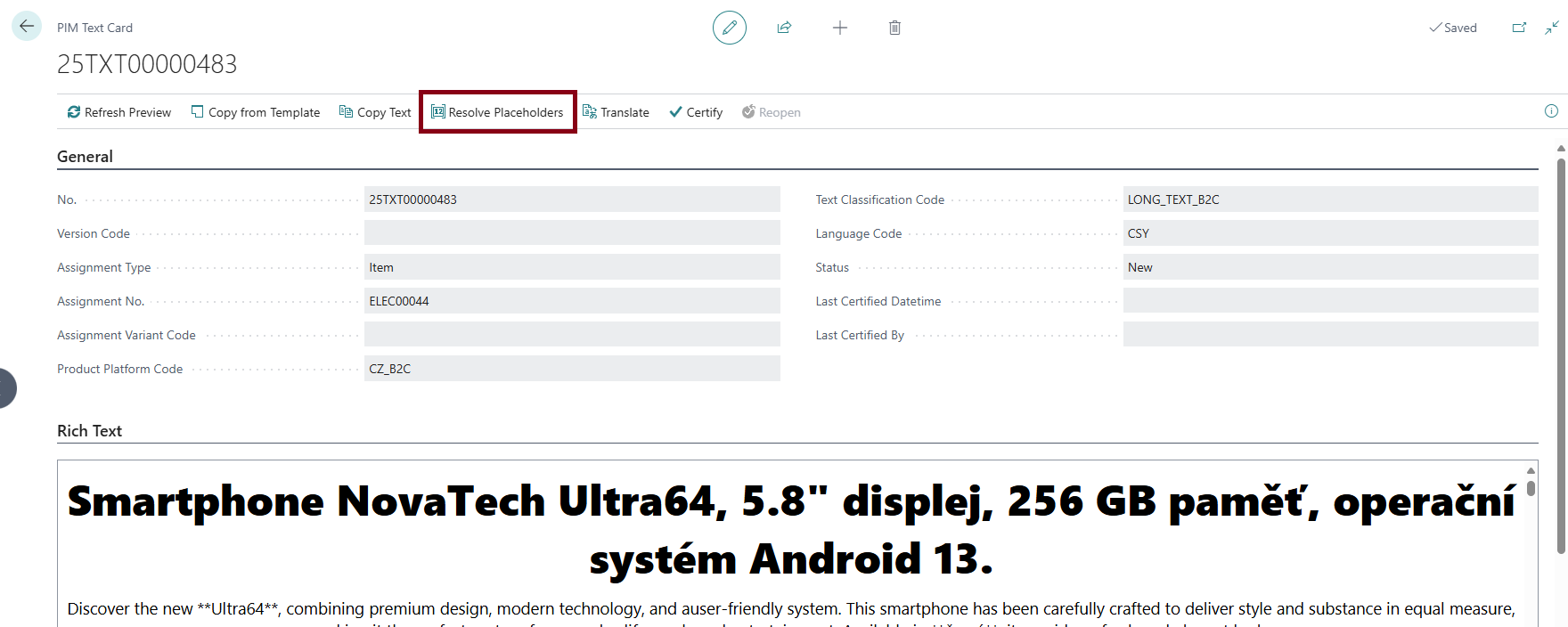This screenshot has height=627, width=1568.
Task: Click the pencil edit icon
Action: [729, 28]
